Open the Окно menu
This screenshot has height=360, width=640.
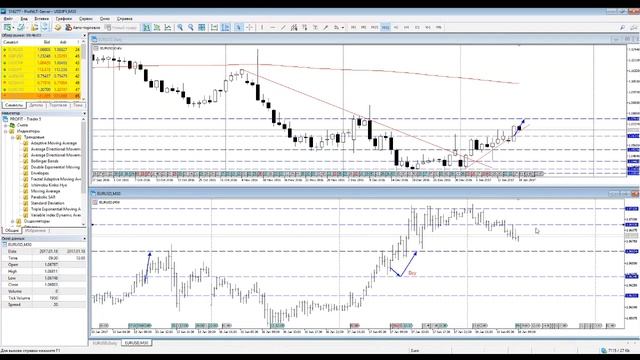tap(104, 19)
